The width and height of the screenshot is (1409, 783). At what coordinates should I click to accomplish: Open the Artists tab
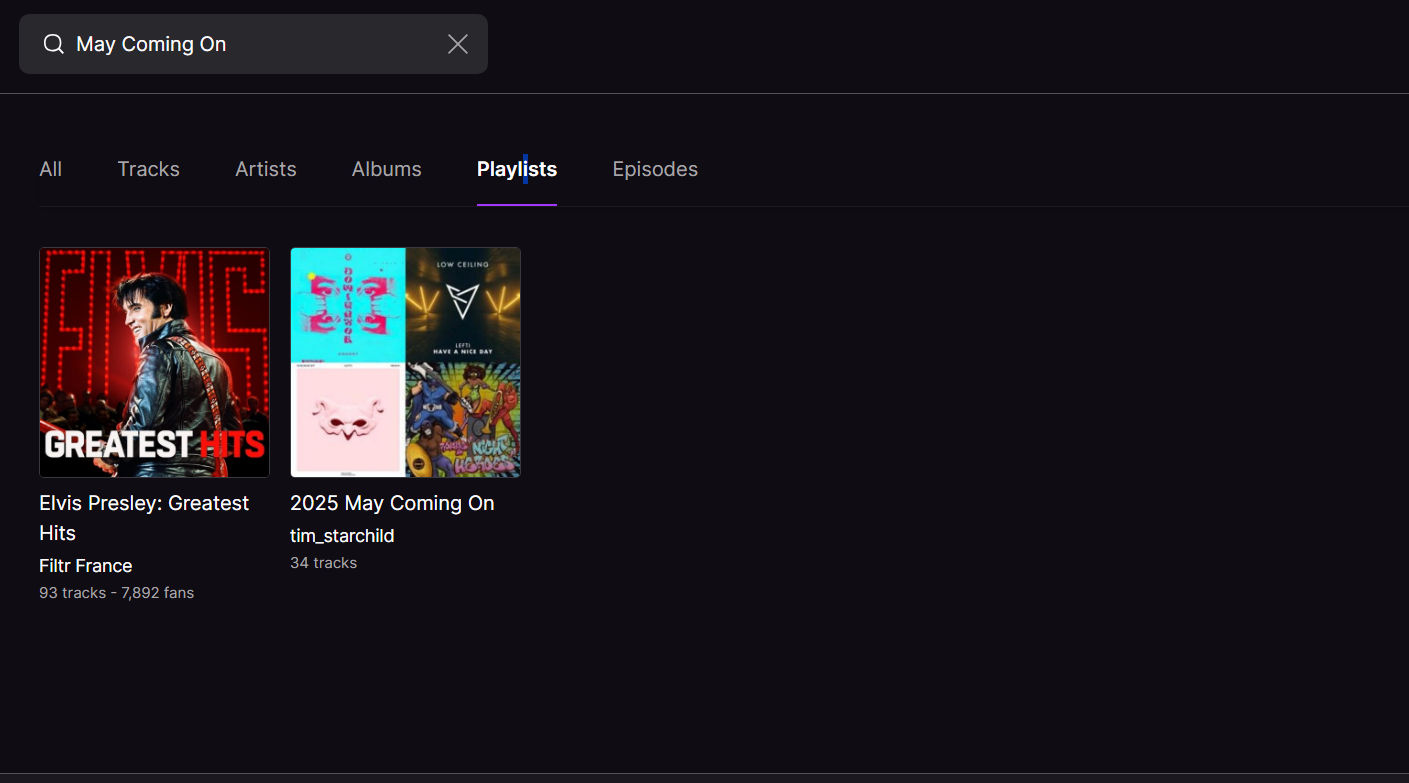click(x=266, y=169)
